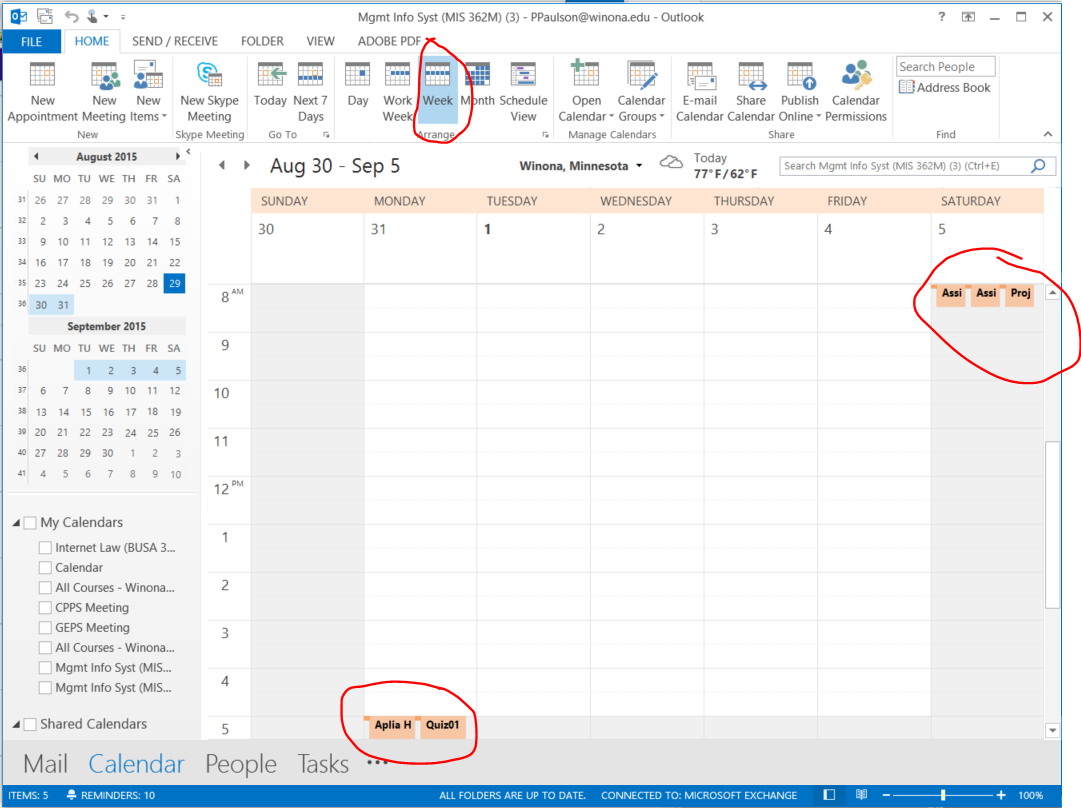Switch to Normal view in status bar
Image resolution: width=1081 pixels, height=808 pixels.
[829, 795]
